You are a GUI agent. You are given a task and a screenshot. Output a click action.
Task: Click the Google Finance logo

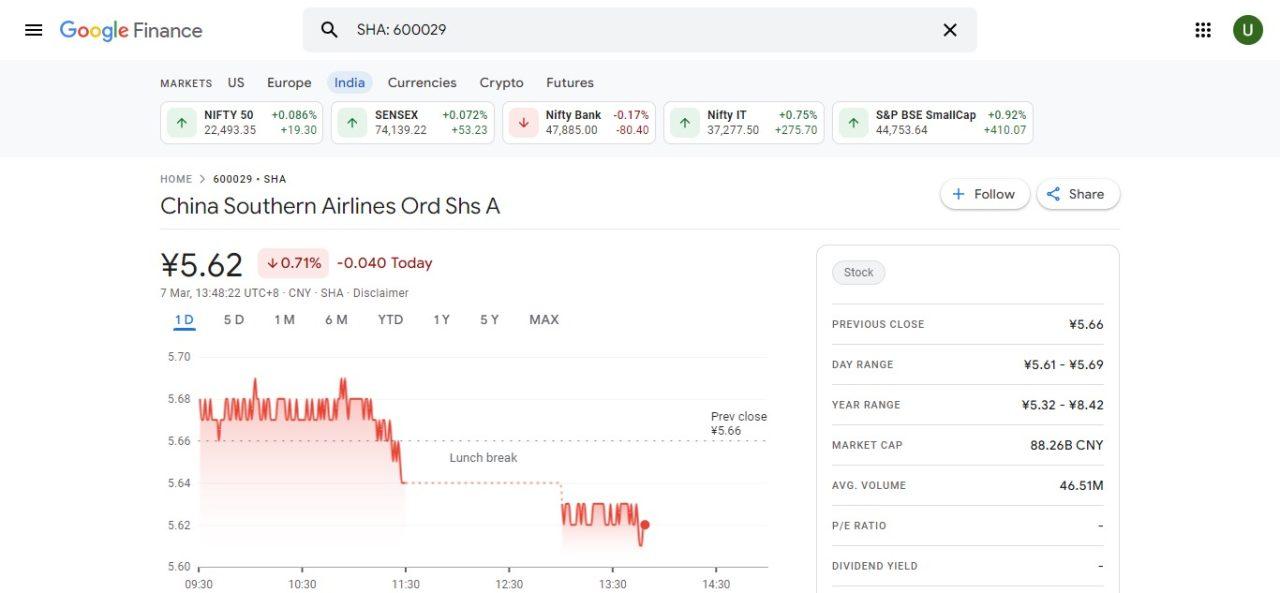[x=131, y=30]
